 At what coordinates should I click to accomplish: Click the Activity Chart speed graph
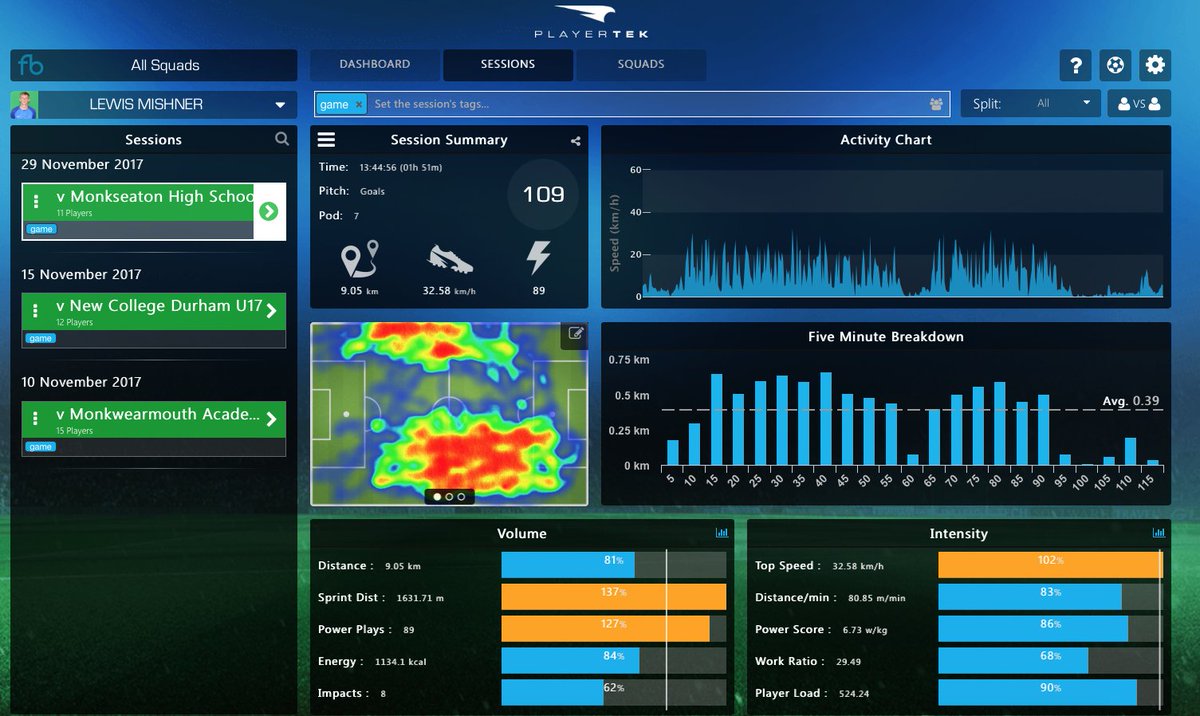click(x=902, y=233)
